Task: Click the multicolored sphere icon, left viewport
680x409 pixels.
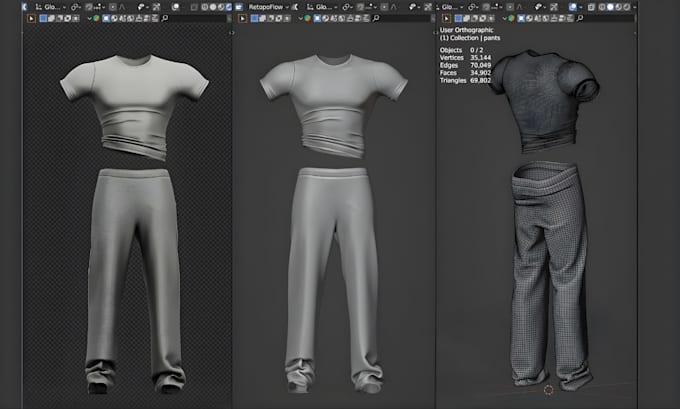Action: point(96,18)
